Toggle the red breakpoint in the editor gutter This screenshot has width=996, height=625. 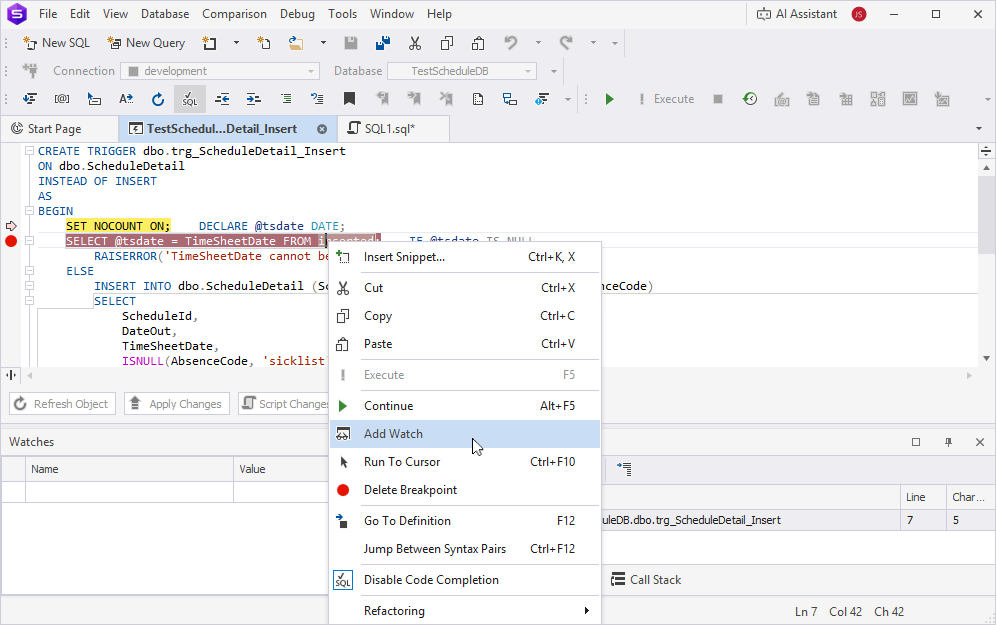pos(11,241)
